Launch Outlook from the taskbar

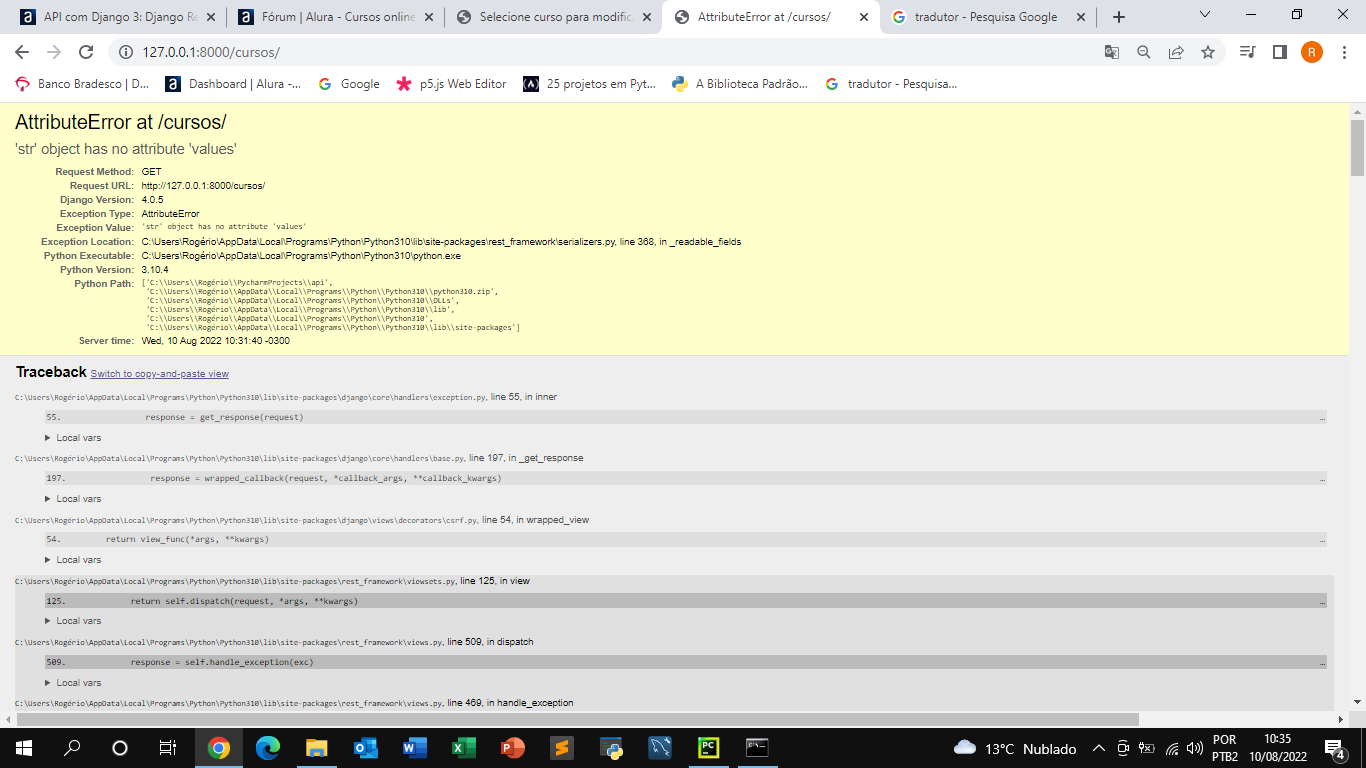click(x=365, y=748)
